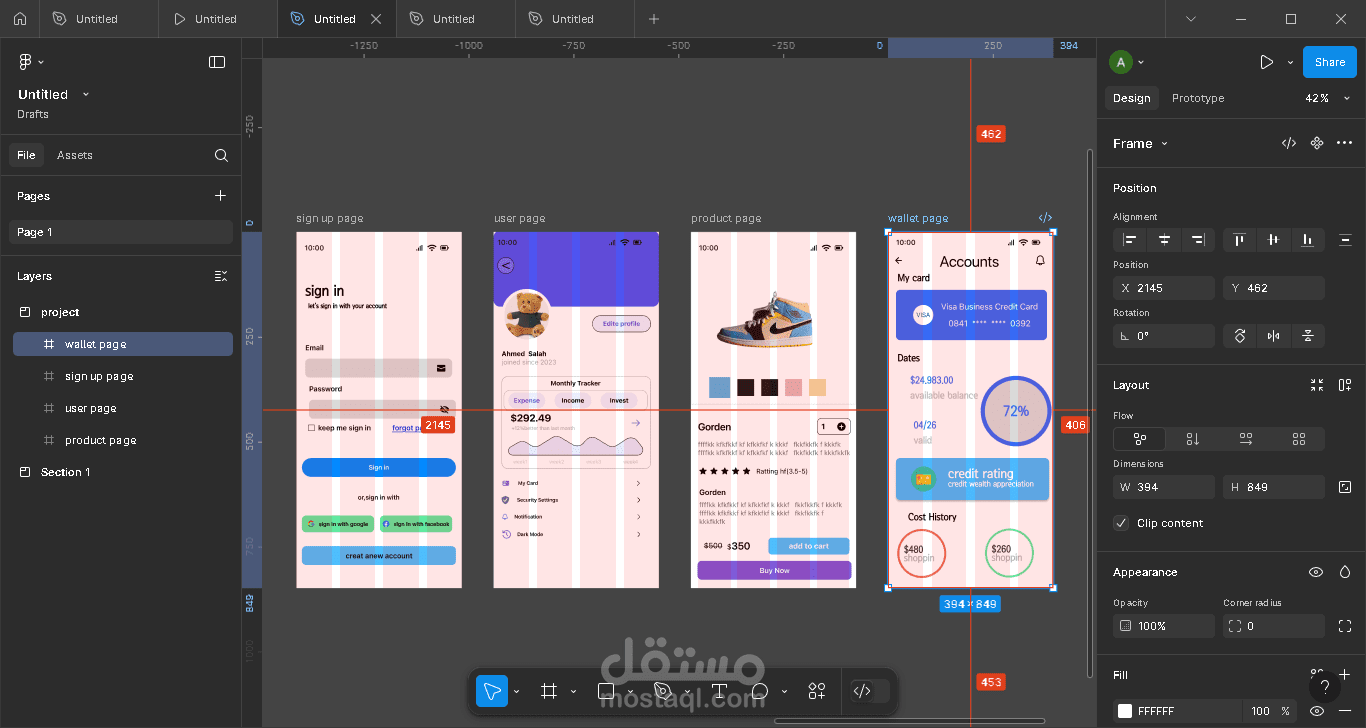Toggle constrain proportions beside the dimensions
1366x728 pixels.
click(x=1345, y=487)
